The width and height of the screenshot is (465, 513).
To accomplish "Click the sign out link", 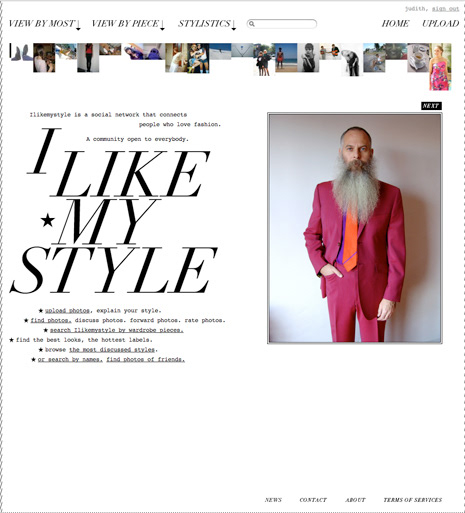I will pos(446,9).
